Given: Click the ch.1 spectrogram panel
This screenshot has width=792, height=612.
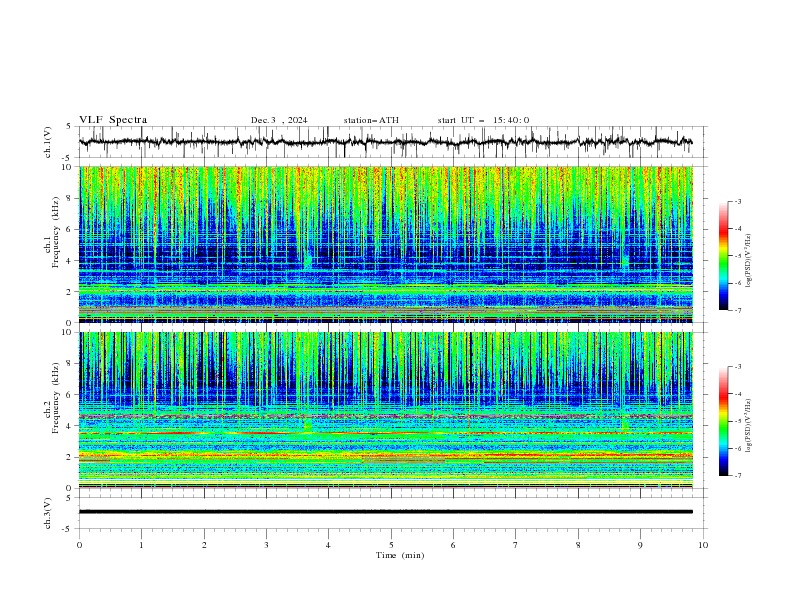Looking at the screenshot, I should pos(386,244).
